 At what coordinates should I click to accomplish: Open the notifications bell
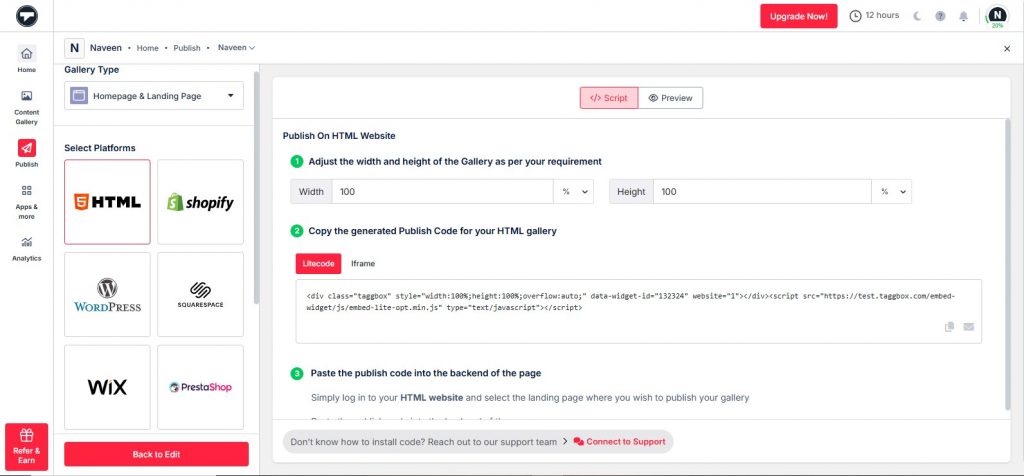963,16
